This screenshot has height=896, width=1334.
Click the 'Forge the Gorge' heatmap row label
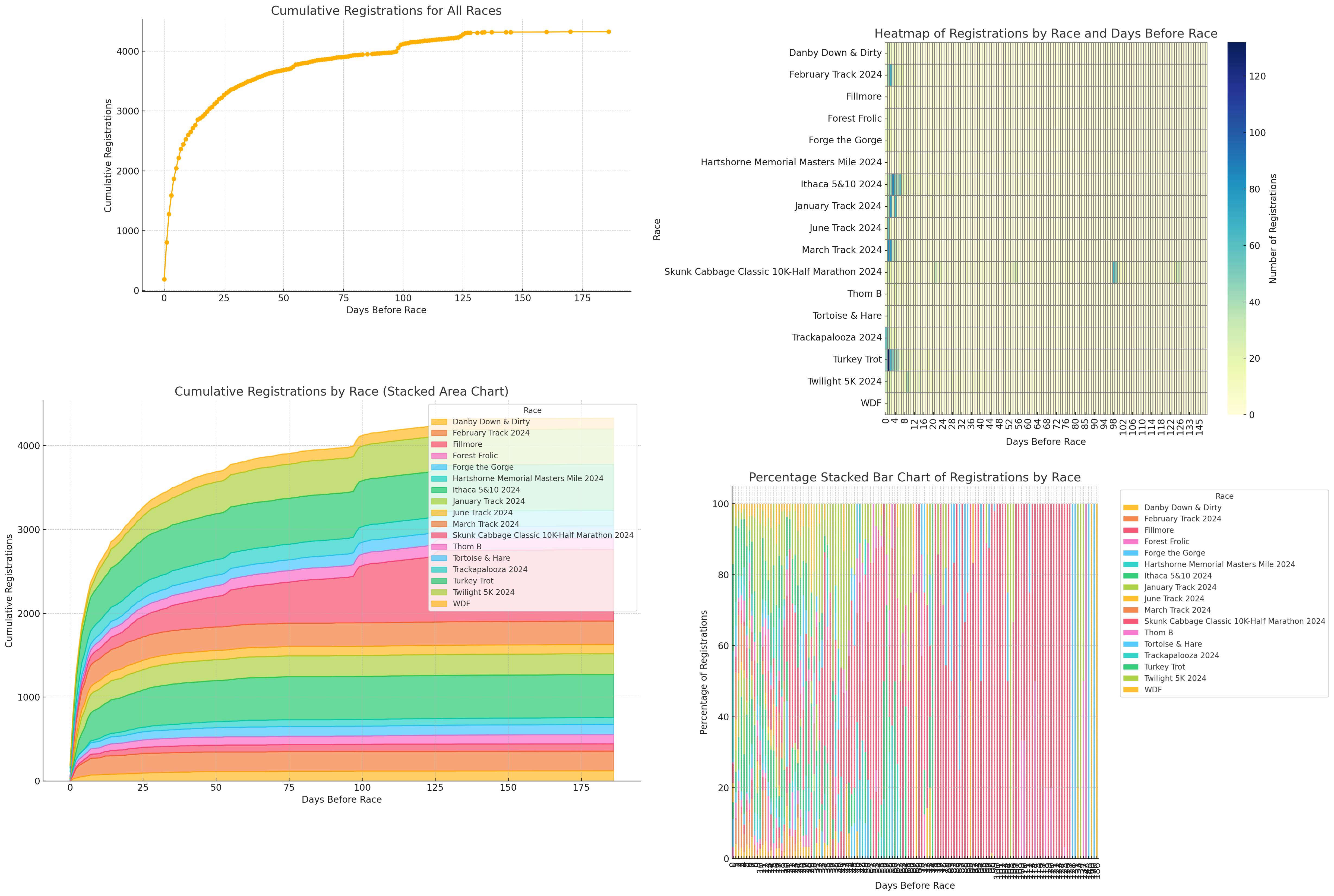pyautogui.click(x=845, y=140)
